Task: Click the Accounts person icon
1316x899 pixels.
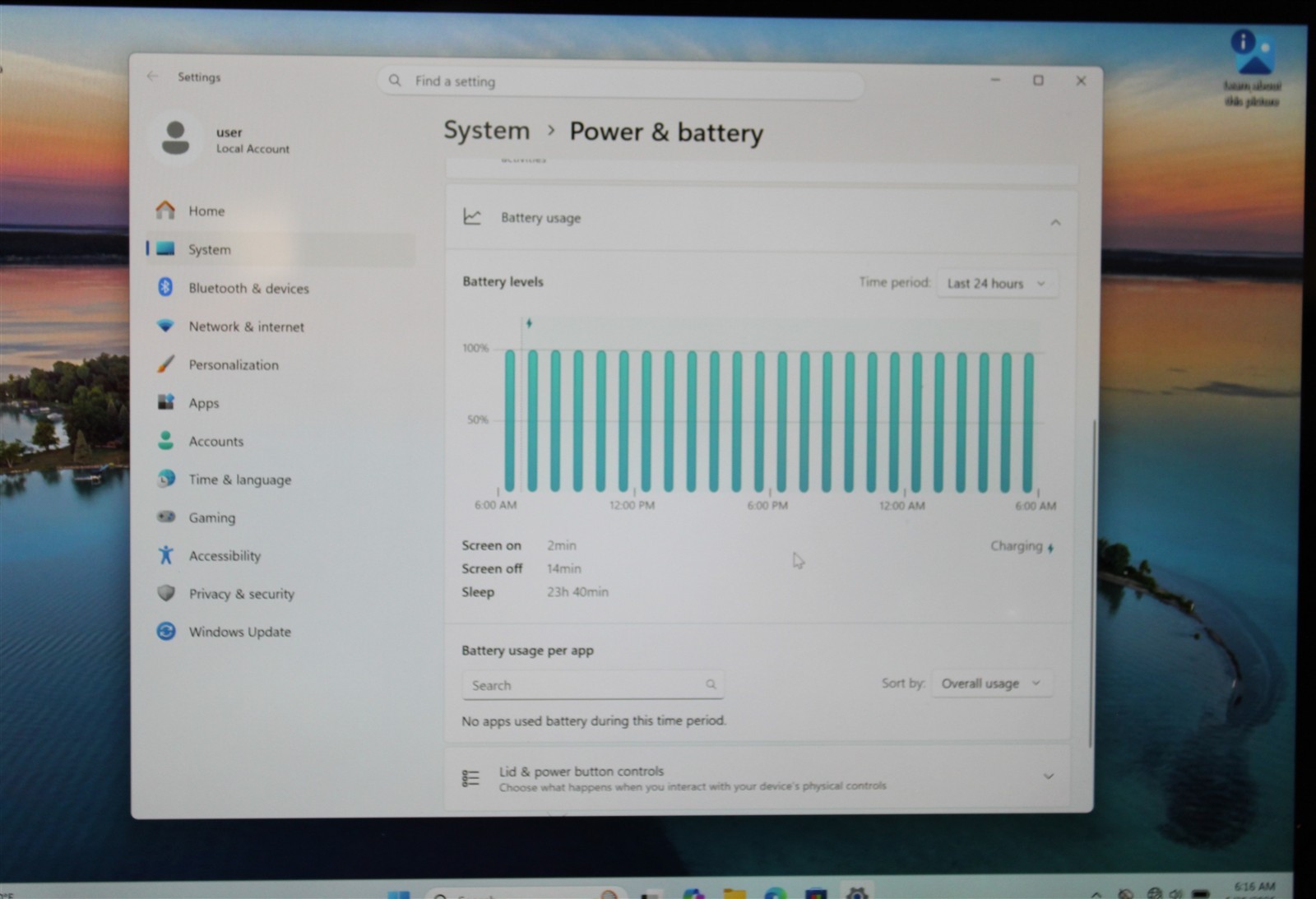Action: coord(166,441)
